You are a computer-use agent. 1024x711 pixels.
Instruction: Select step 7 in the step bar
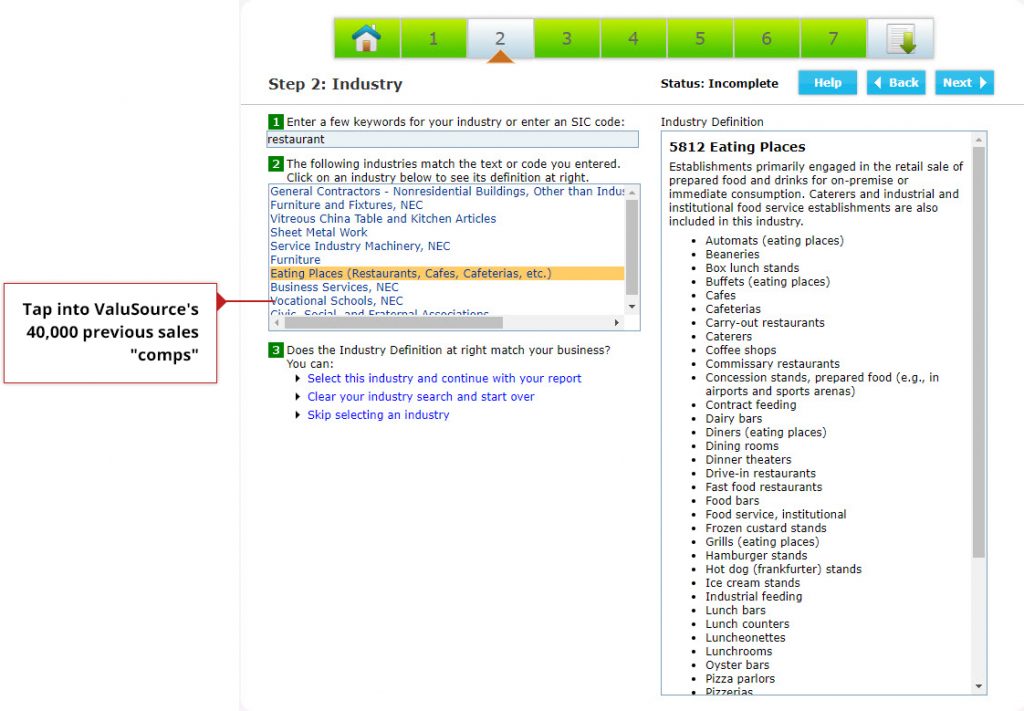tap(833, 39)
